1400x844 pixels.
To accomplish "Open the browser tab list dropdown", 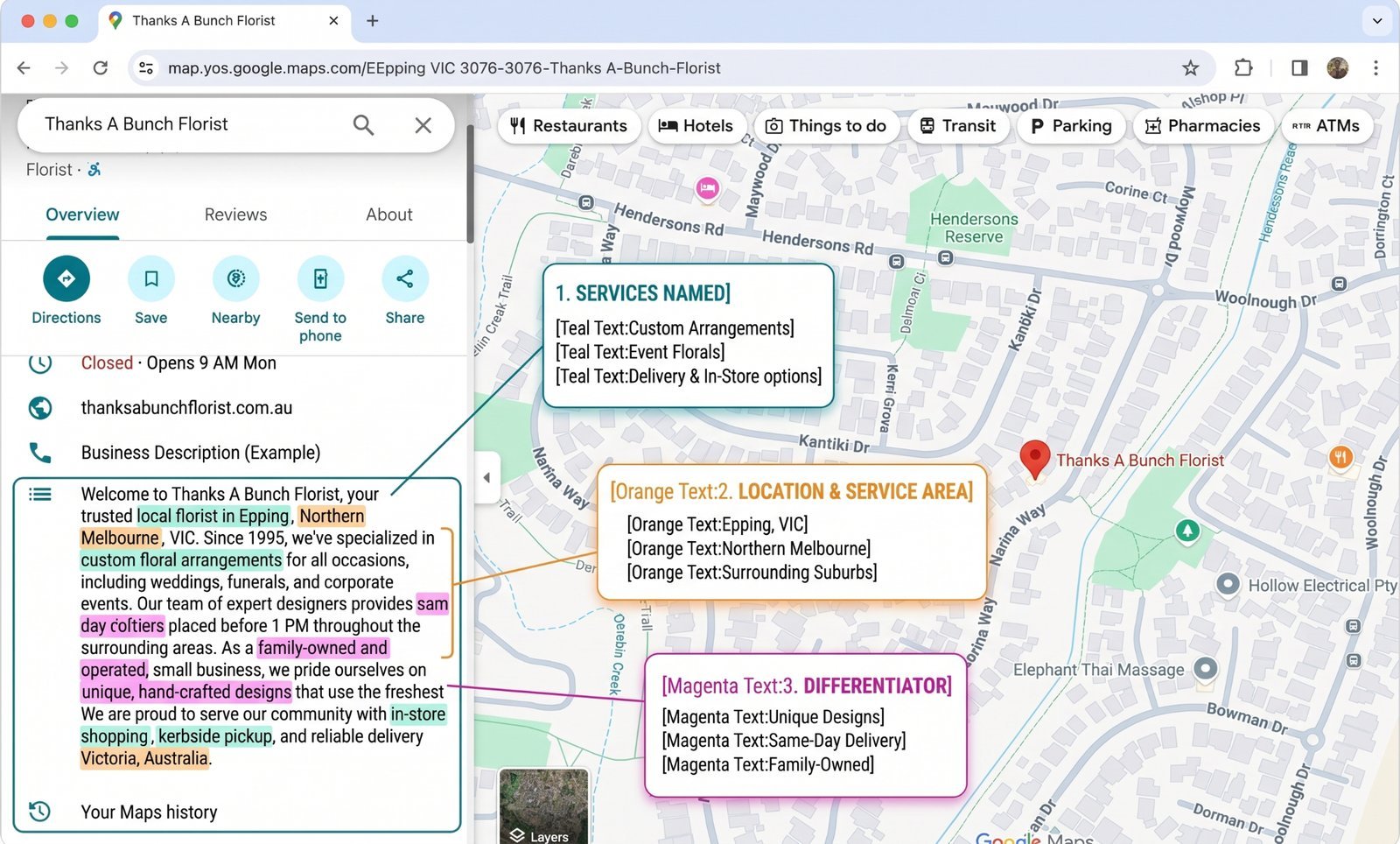I will click(x=1377, y=21).
